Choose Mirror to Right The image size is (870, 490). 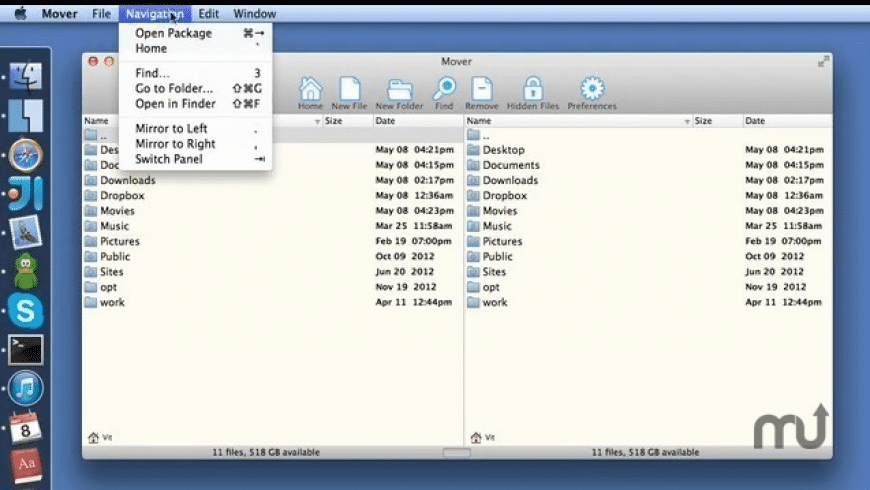click(x=195, y=144)
